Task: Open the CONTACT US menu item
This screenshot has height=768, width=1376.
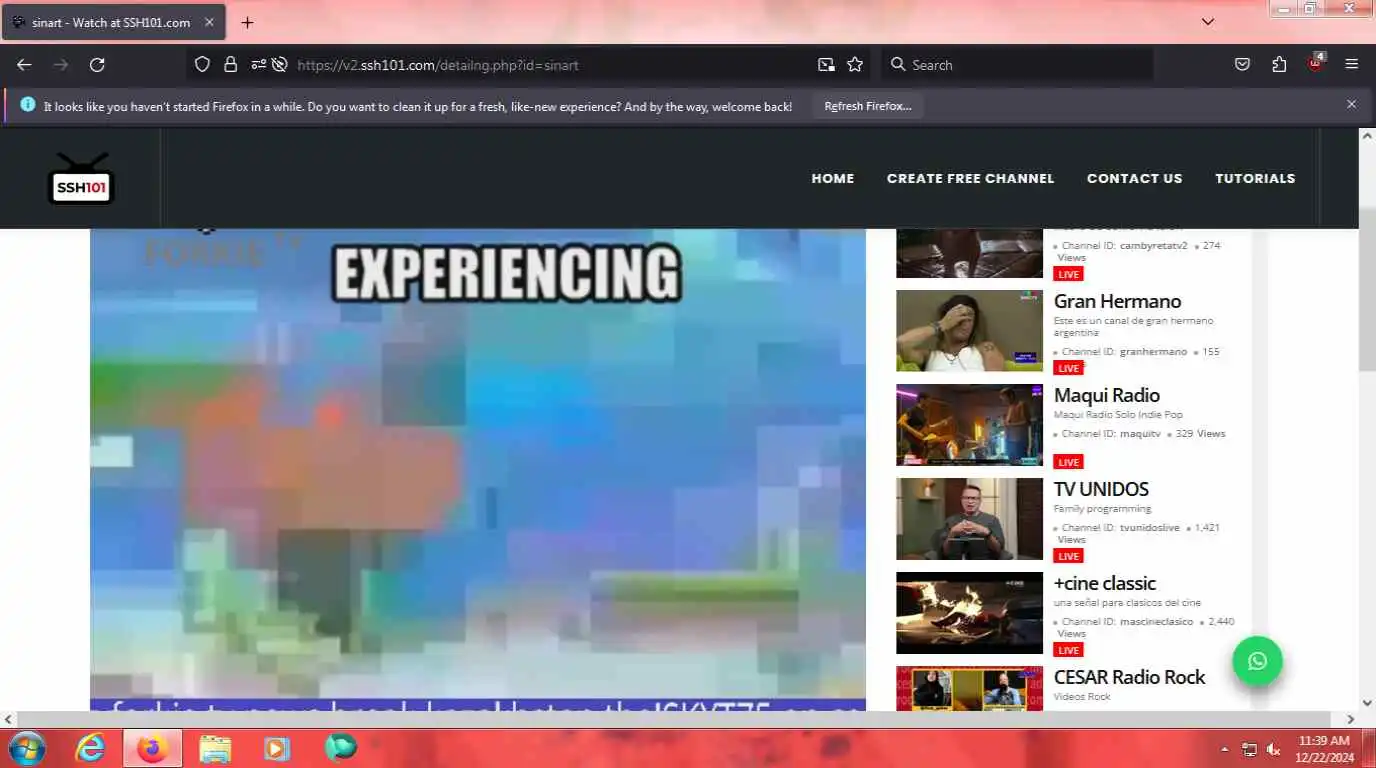Action: click(x=1134, y=178)
